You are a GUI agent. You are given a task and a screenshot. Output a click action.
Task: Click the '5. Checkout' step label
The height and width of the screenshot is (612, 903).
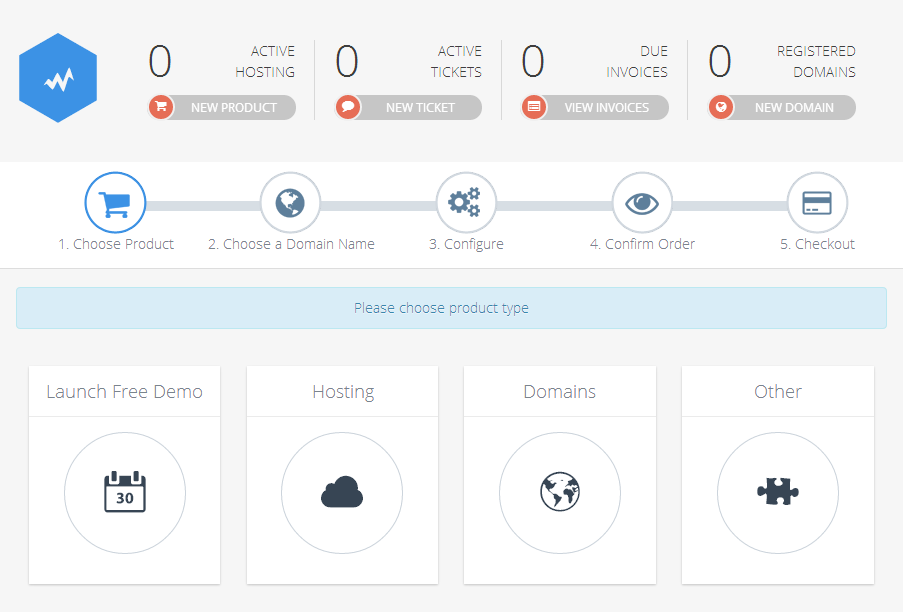tap(817, 244)
